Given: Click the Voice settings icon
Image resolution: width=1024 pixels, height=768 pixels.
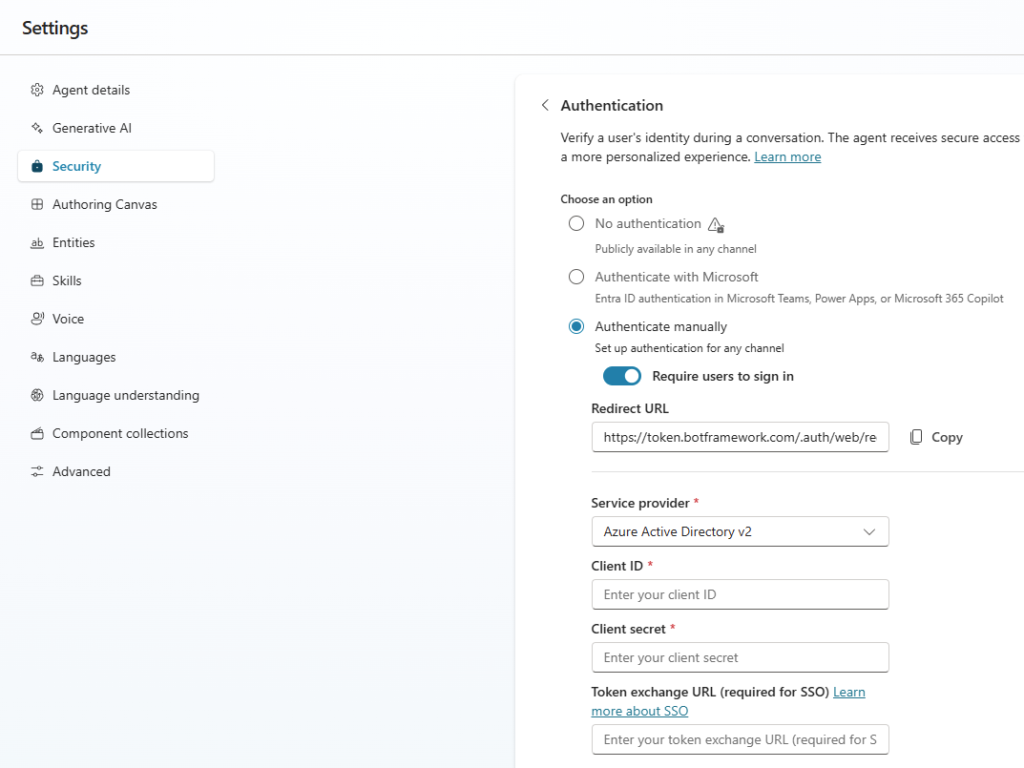Looking at the screenshot, I should [37, 319].
